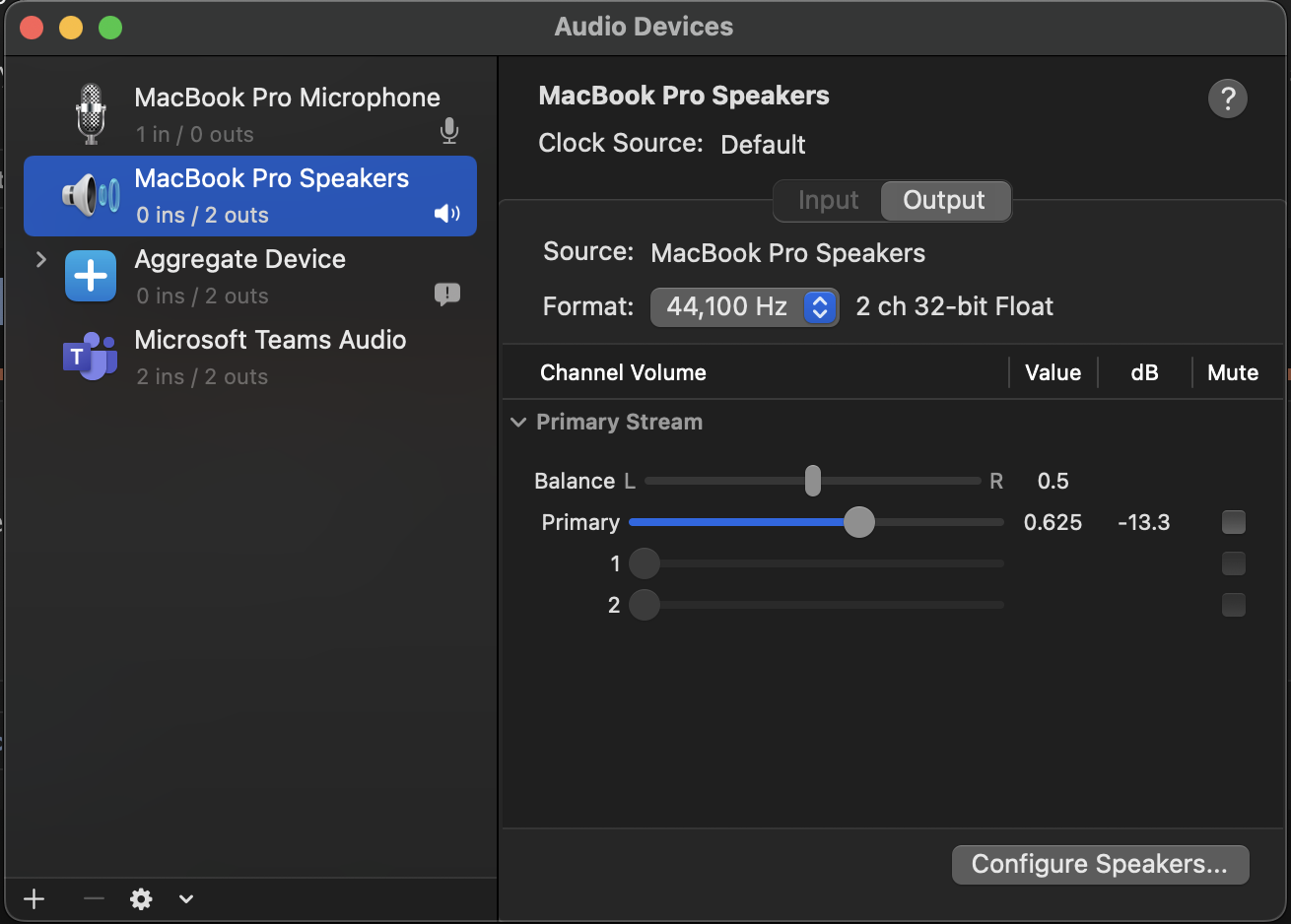Mute the Primary channel checkbox
Screen dimensions: 1291x924
point(1234,522)
